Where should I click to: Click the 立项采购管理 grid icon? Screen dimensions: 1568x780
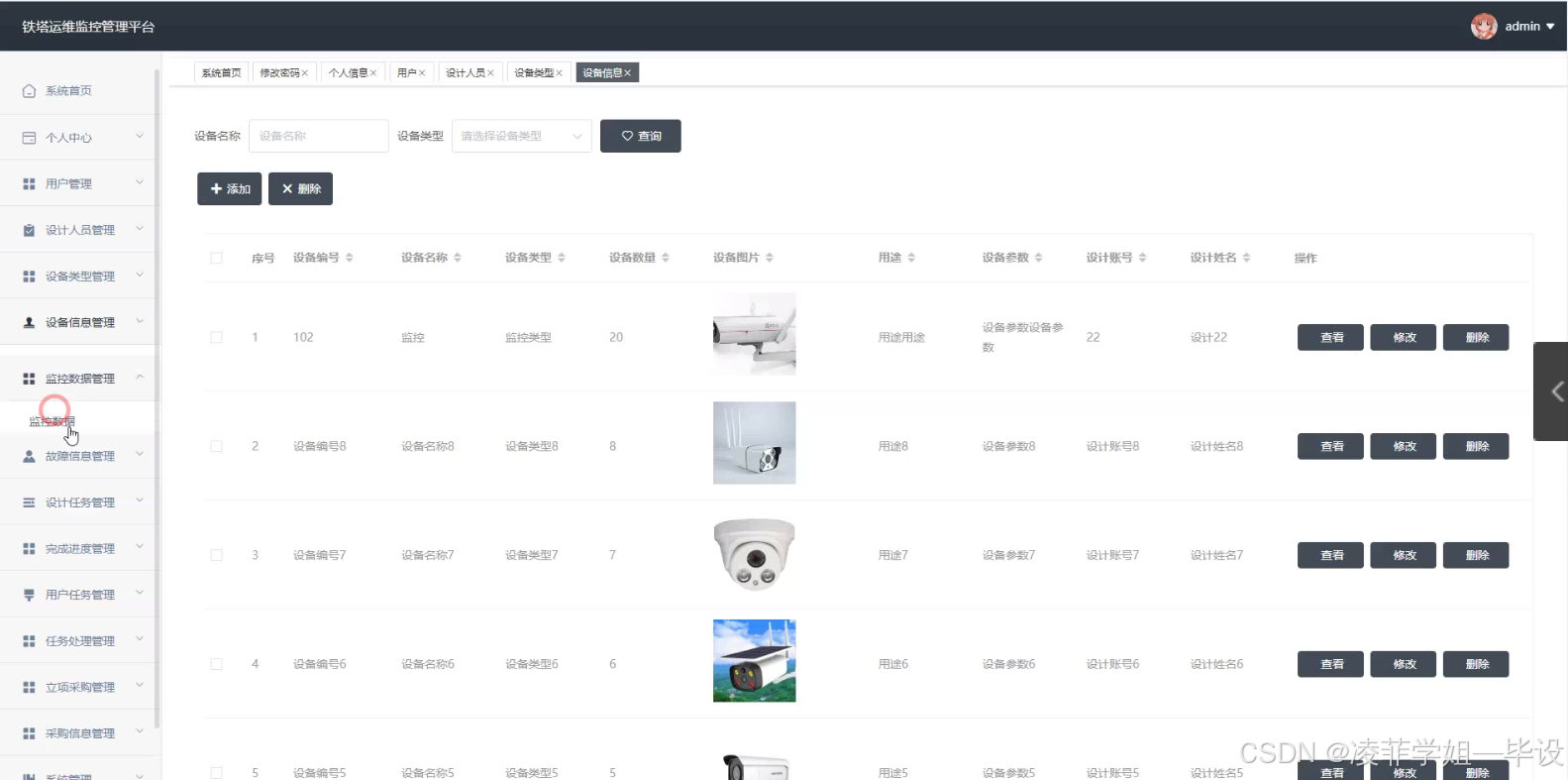[x=29, y=687]
